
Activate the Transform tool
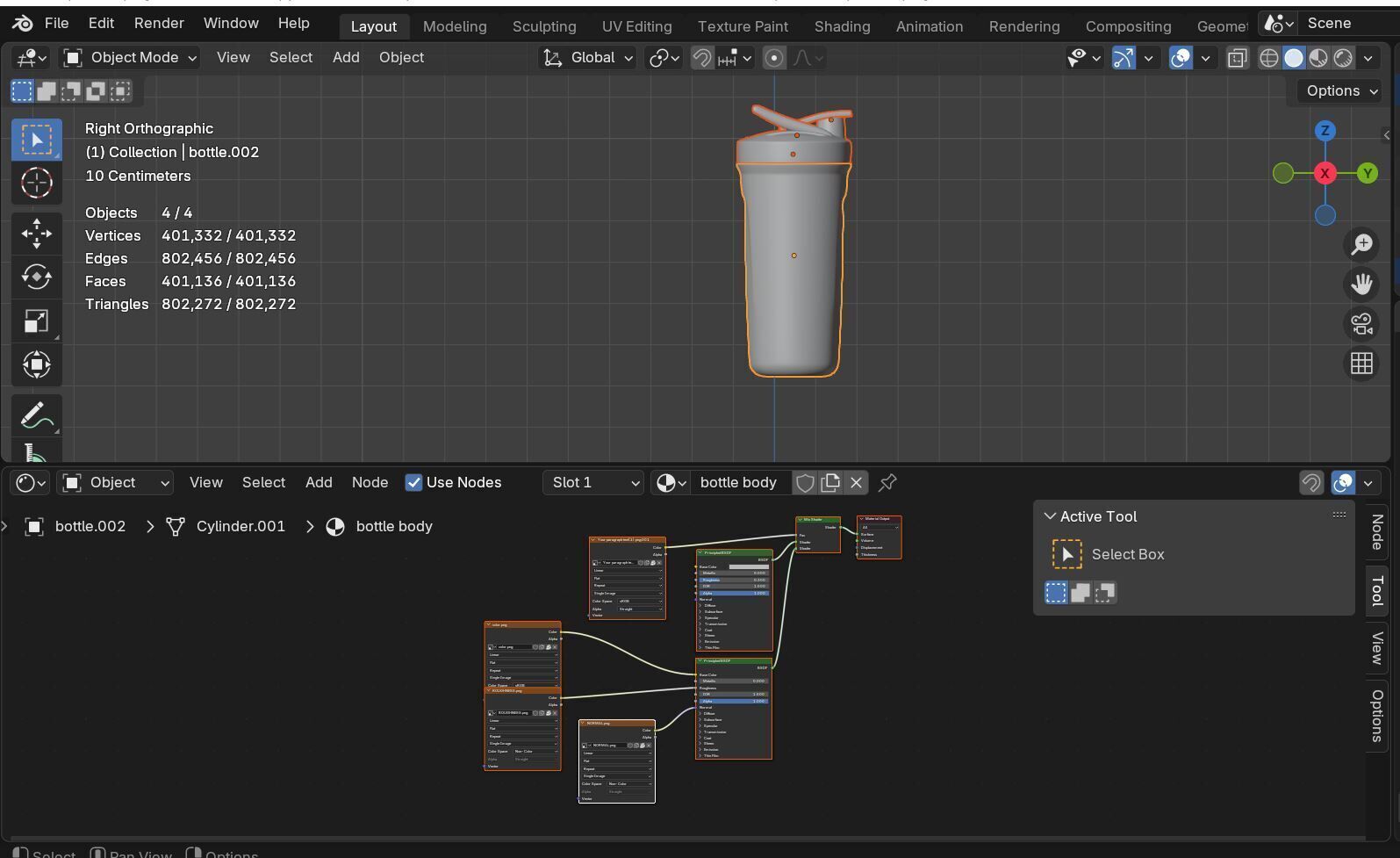click(x=37, y=364)
